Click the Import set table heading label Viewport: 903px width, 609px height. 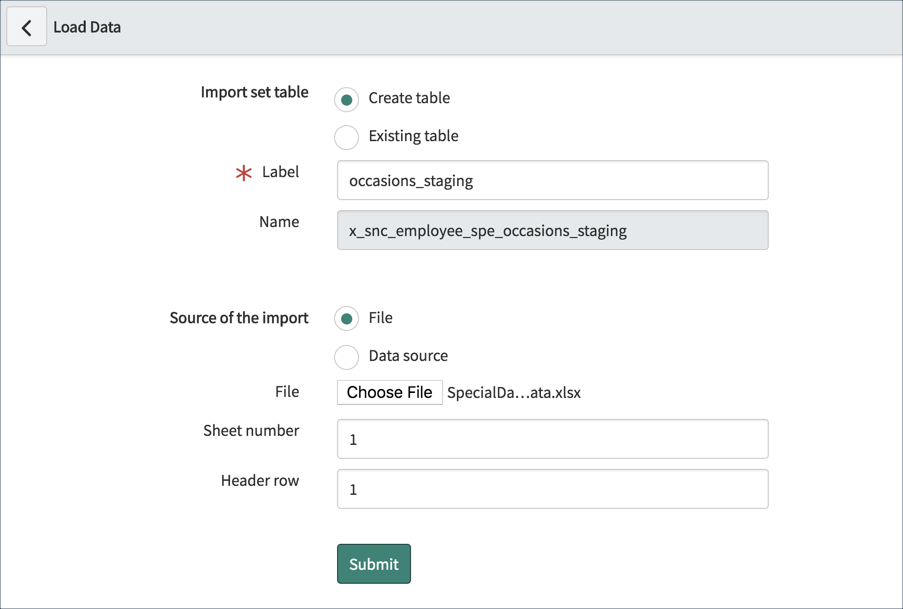point(254,92)
